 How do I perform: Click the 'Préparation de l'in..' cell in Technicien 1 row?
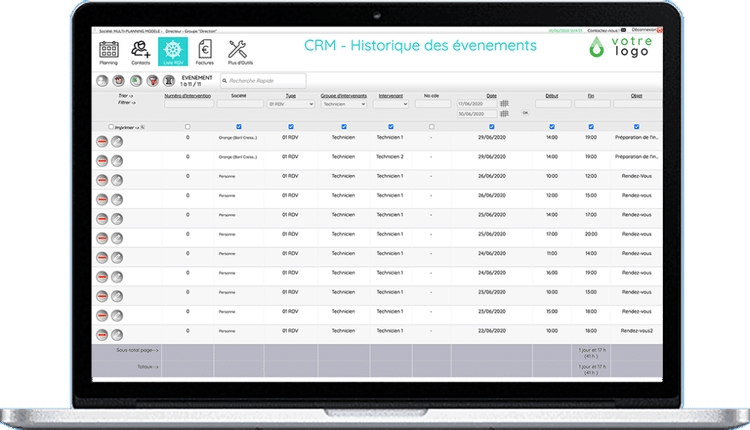pyautogui.click(x=637, y=137)
